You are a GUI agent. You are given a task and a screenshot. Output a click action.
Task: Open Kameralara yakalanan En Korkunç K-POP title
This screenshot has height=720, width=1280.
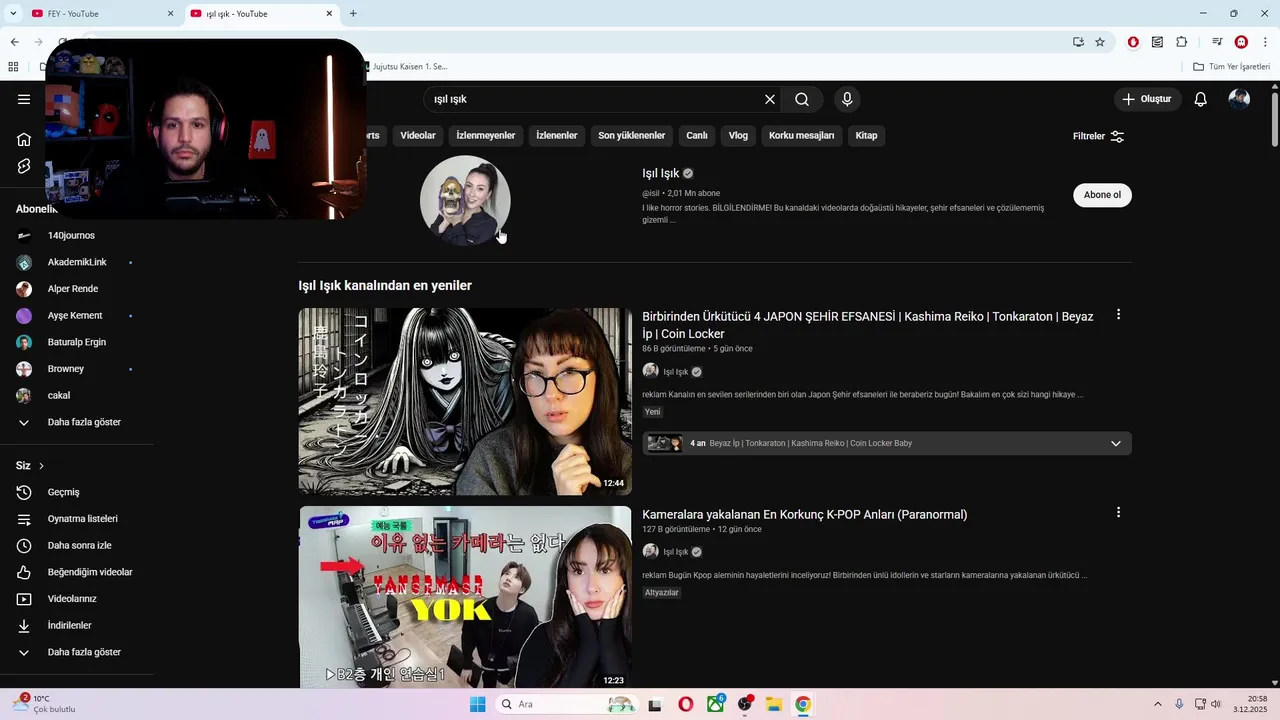[805, 515]
